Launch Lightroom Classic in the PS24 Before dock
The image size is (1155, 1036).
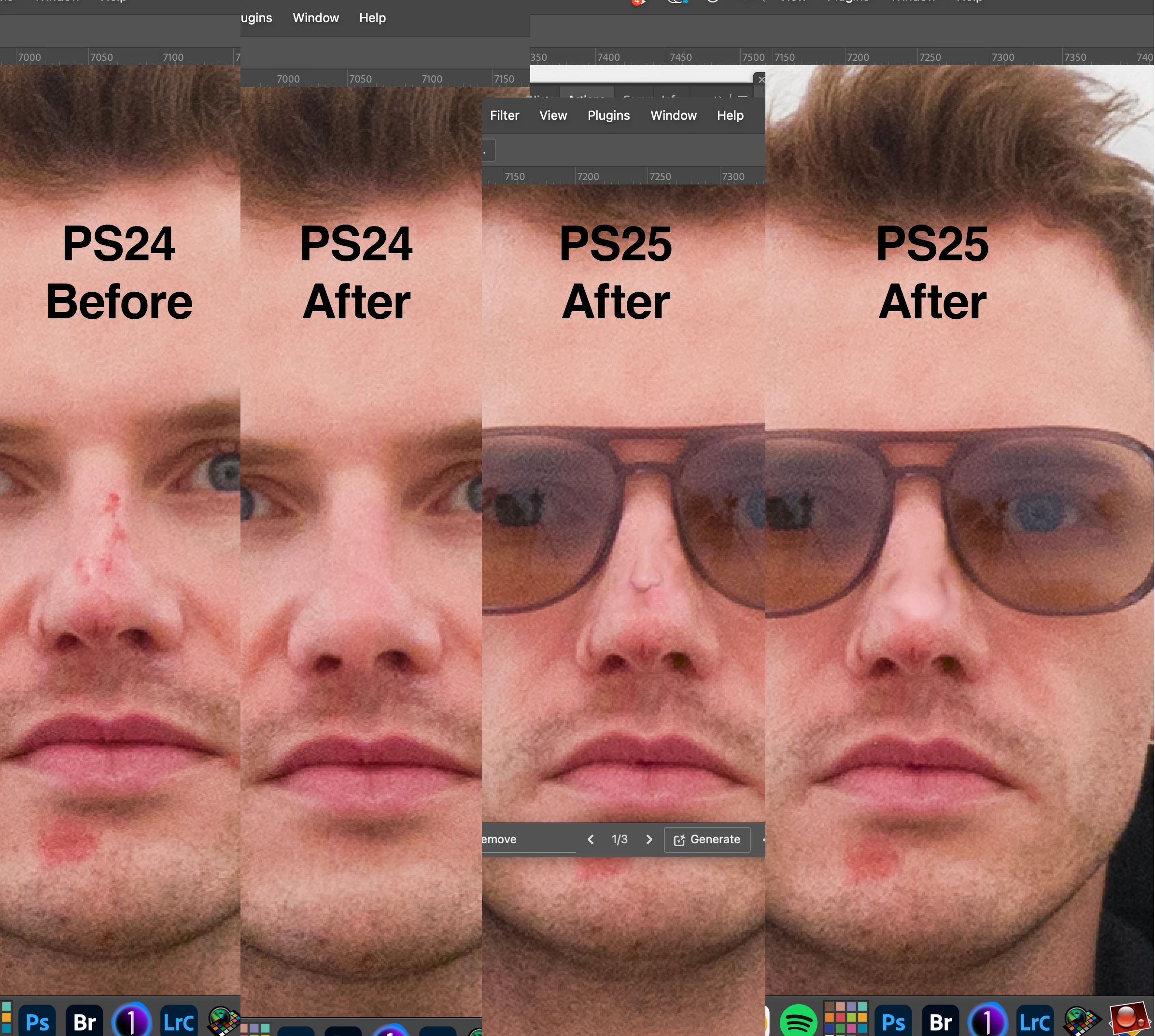pyautogui.click(x=179, y=1022)
